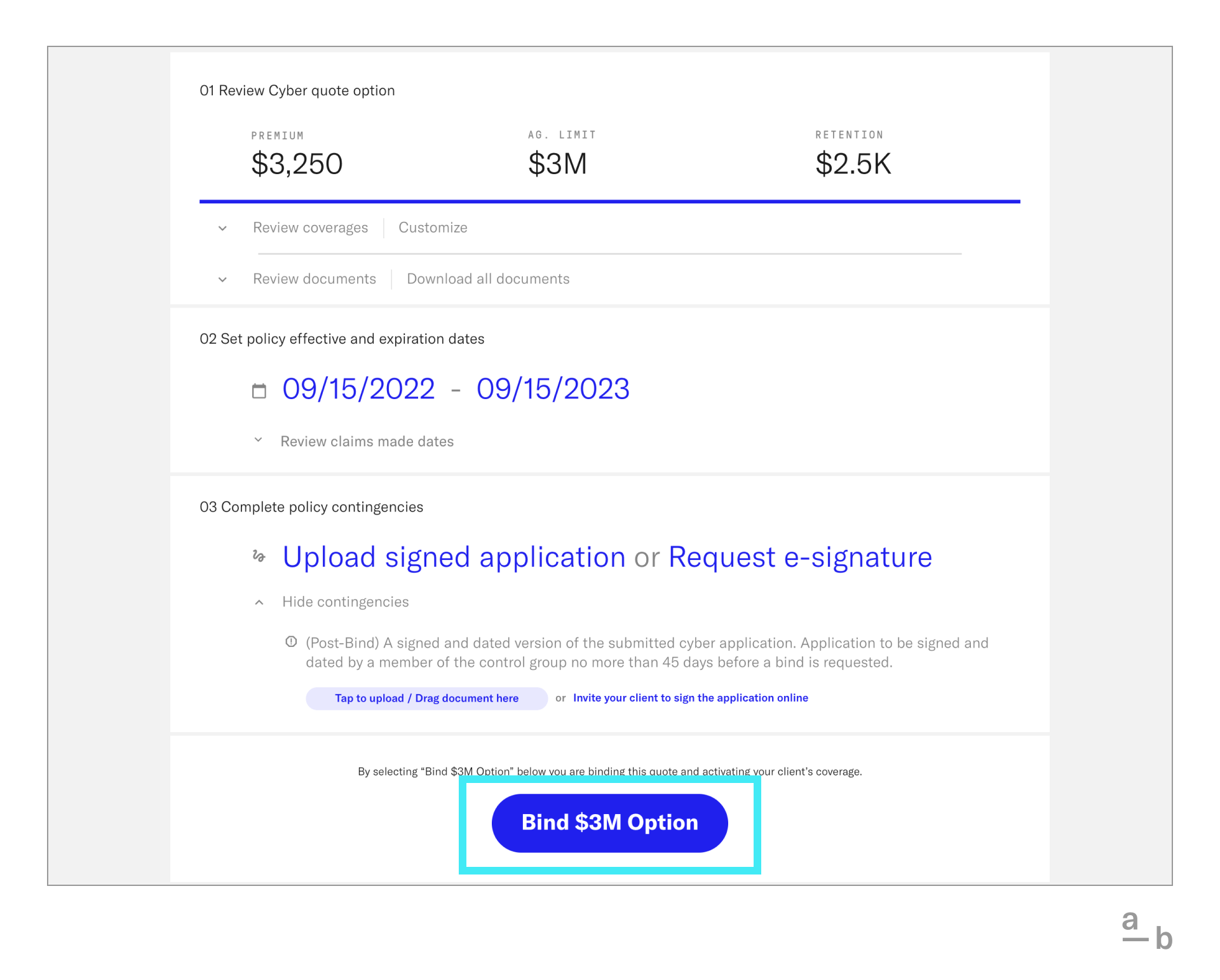The image size is (1220, 980).
Task: Click the info icon beside Post-Bind contingency
Action: 291,642
